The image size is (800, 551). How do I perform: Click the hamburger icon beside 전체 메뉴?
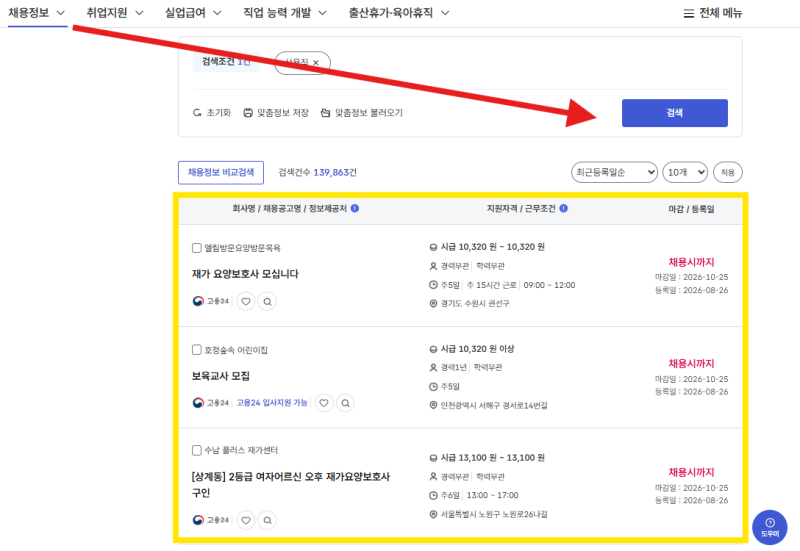click(688, 13)
